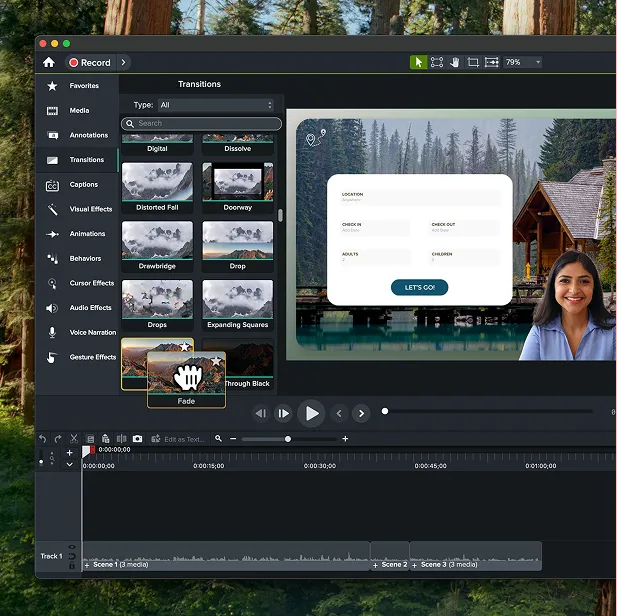Toggle Track 1 visibility eye

click(72, 547)
